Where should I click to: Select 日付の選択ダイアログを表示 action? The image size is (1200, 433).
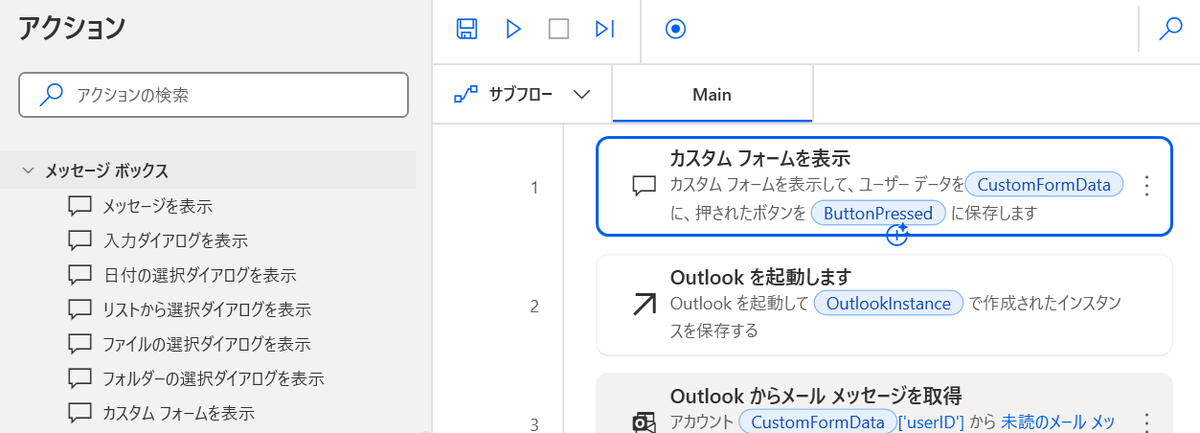[199, 274]
